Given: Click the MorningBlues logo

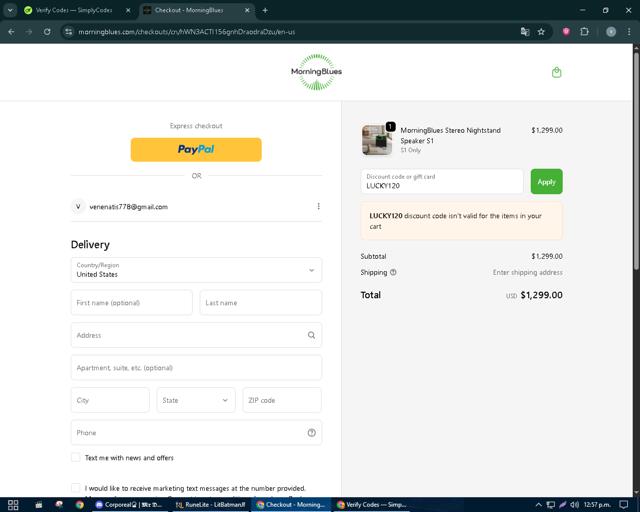Looking at the screenshot, I should coord(316,72).
